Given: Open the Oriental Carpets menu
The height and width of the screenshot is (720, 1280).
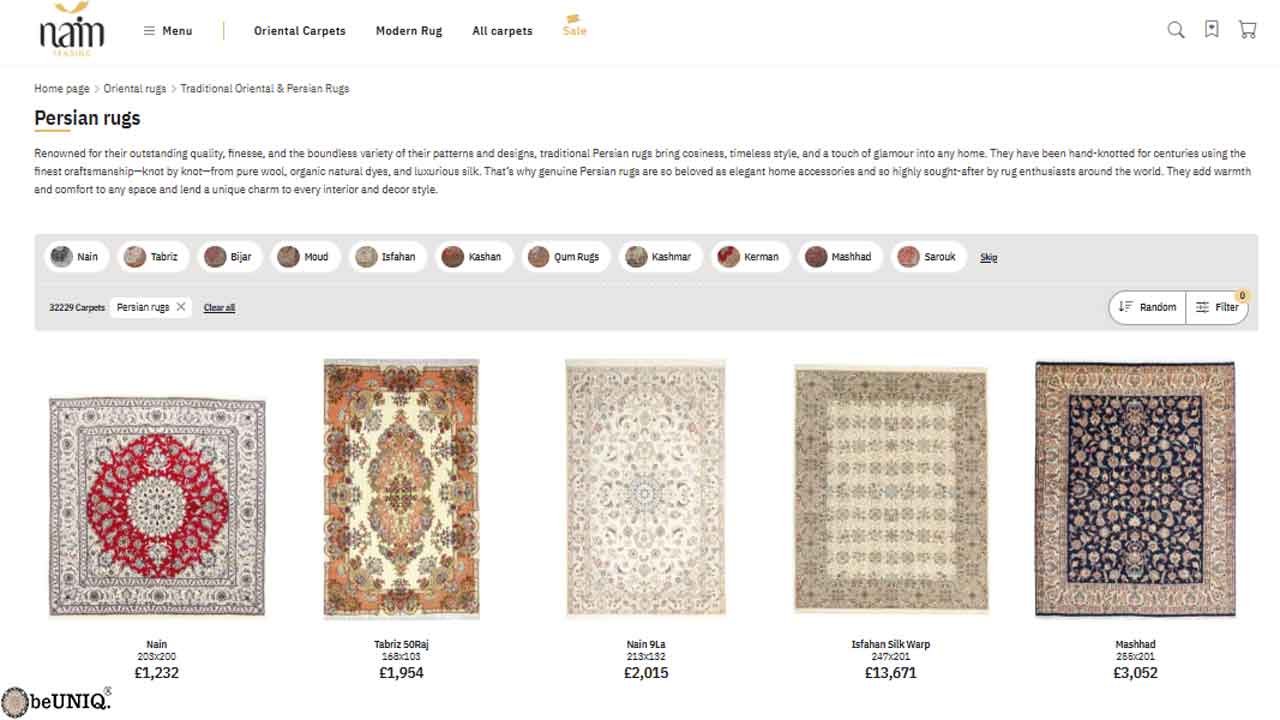Looking at the screenshot, I should tap(299, 31).
